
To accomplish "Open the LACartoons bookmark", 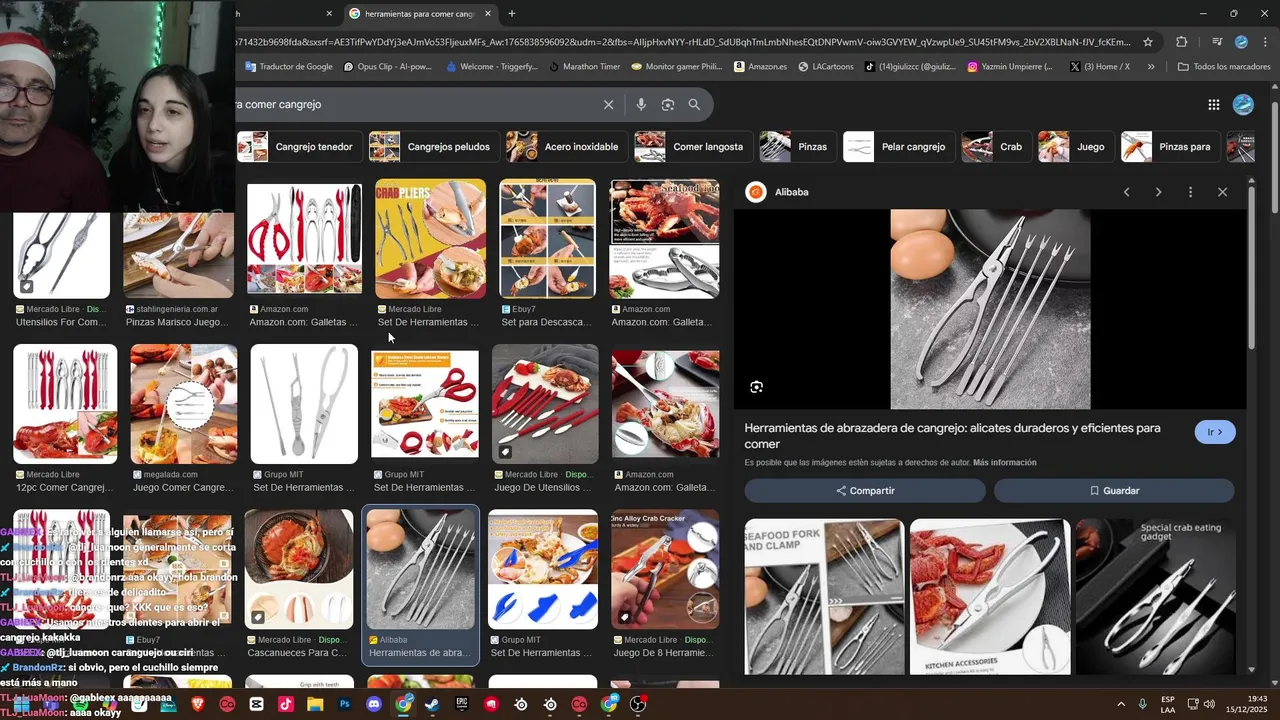I will pyautogui.click(x=825, y=67).
